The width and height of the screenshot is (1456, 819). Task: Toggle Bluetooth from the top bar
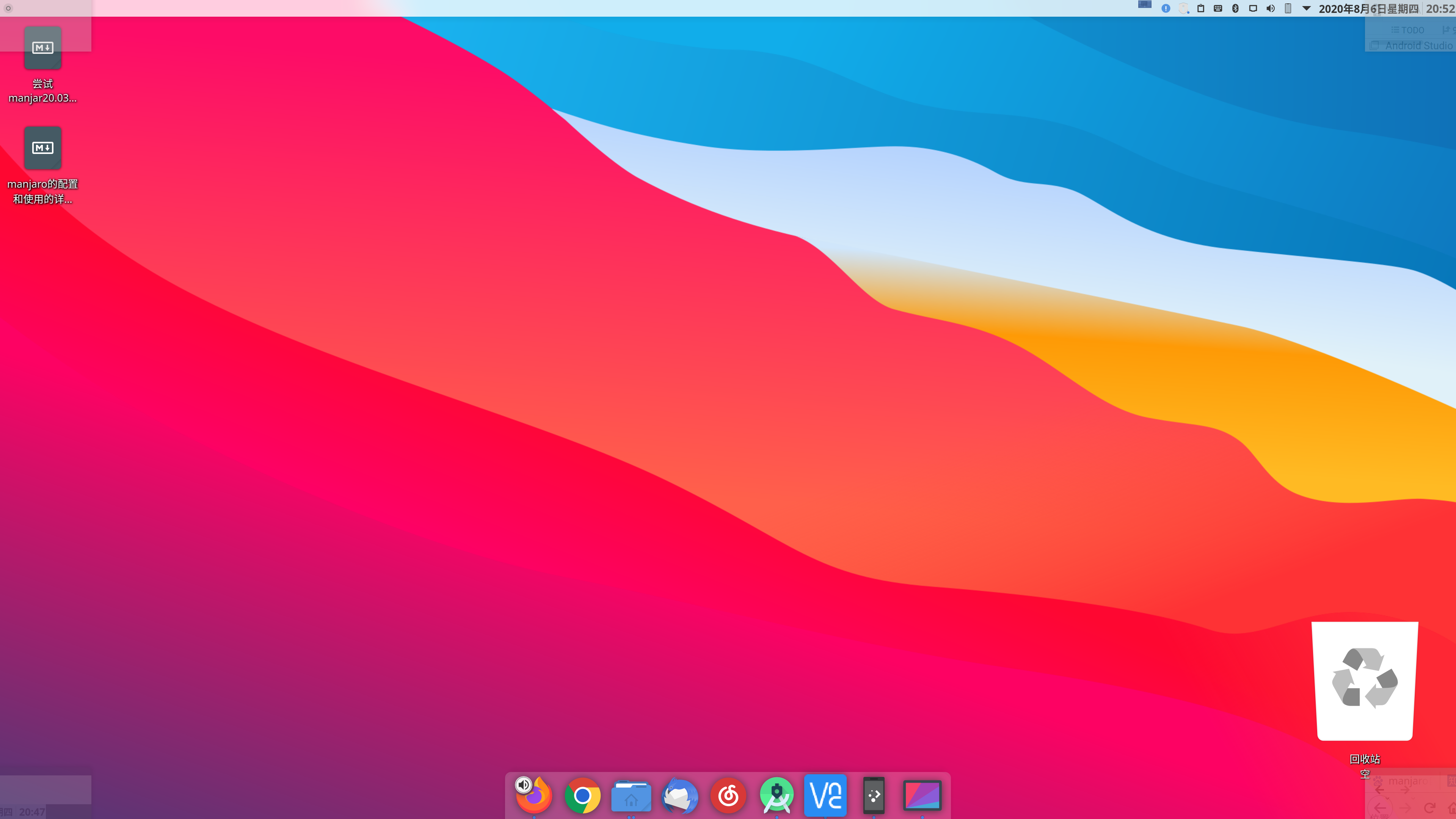click(x=1236, y=8)
